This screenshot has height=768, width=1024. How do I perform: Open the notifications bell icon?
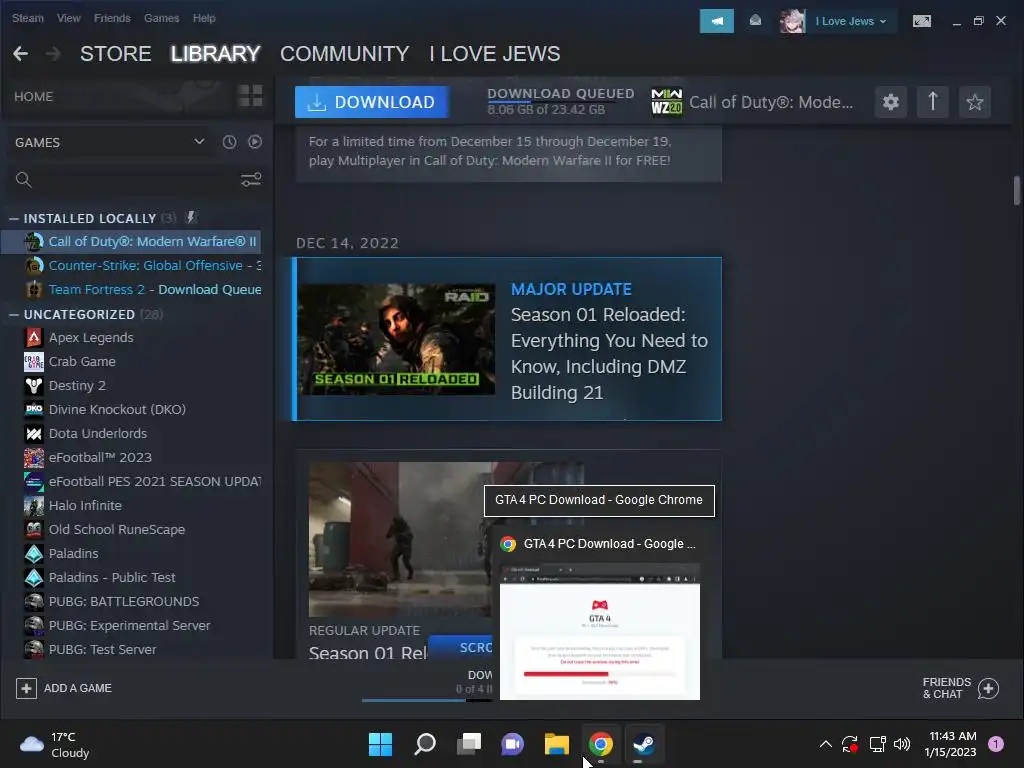click(755, 21)
